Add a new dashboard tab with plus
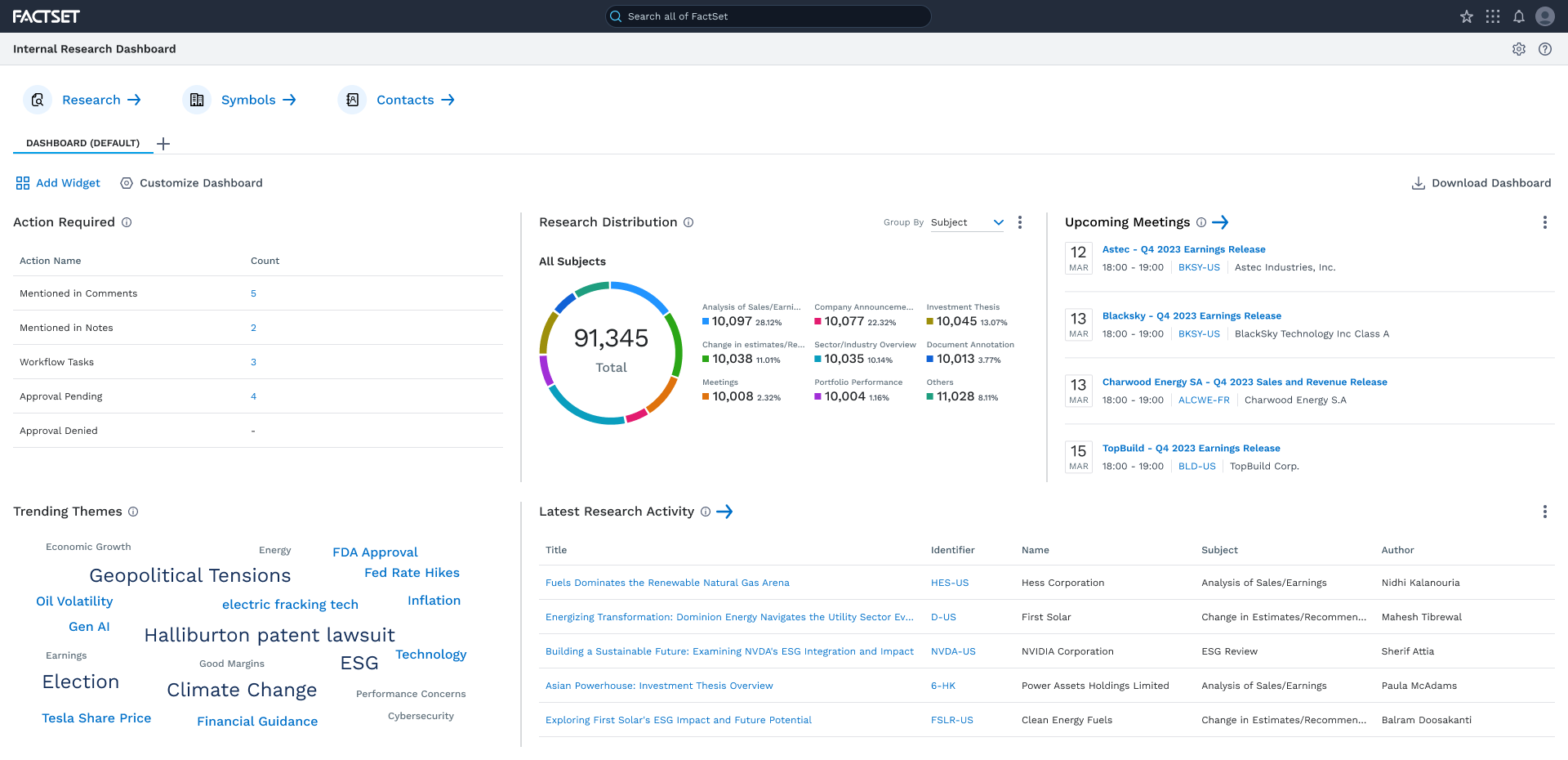The image size is (1568, 760). 163,144
